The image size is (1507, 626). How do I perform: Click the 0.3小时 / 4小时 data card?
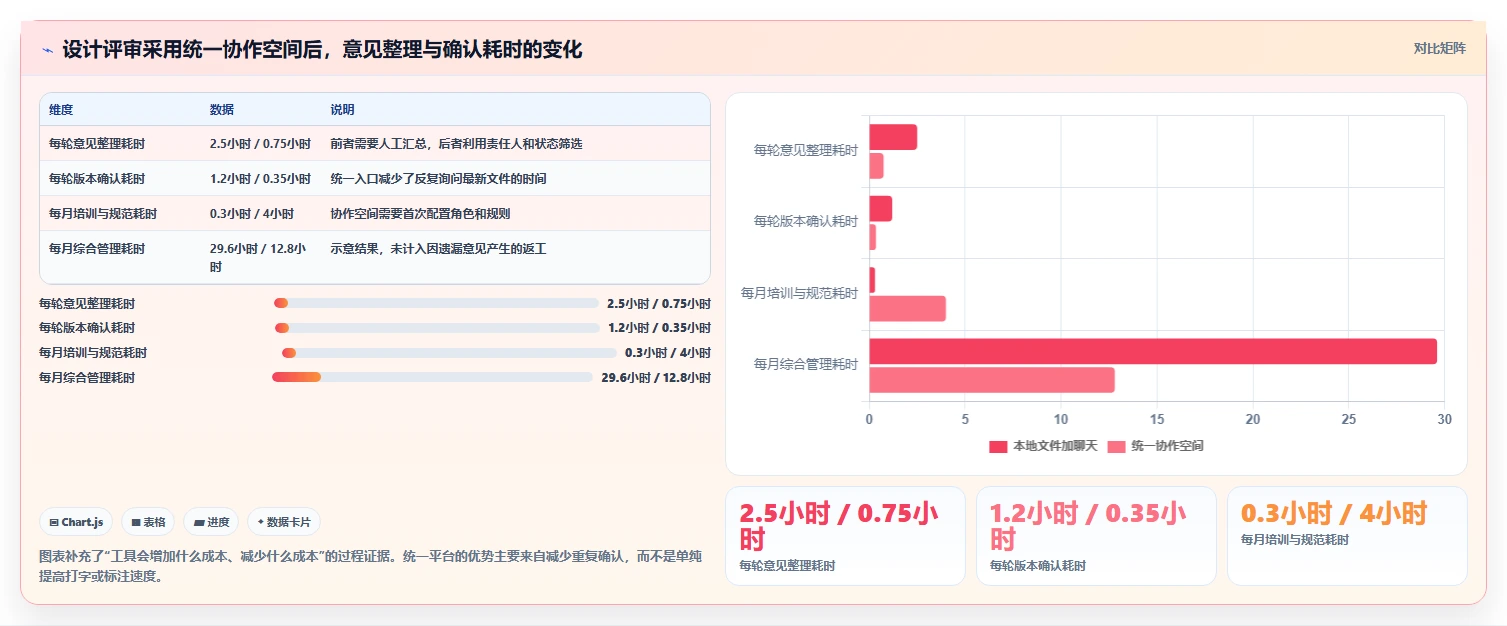pyautogui.click(x=1347, y=536)
